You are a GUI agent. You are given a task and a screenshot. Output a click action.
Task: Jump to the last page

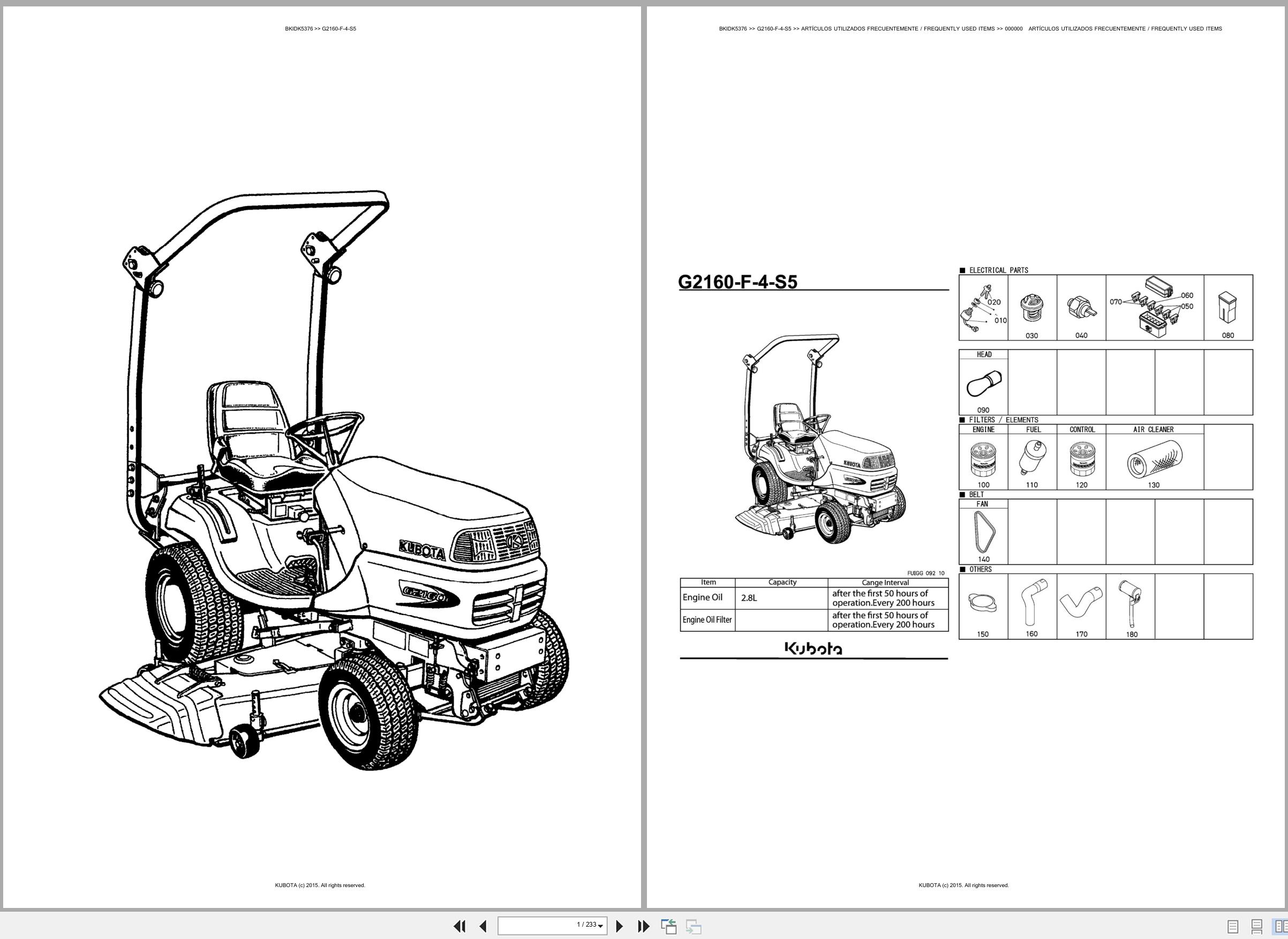(643, 927)
